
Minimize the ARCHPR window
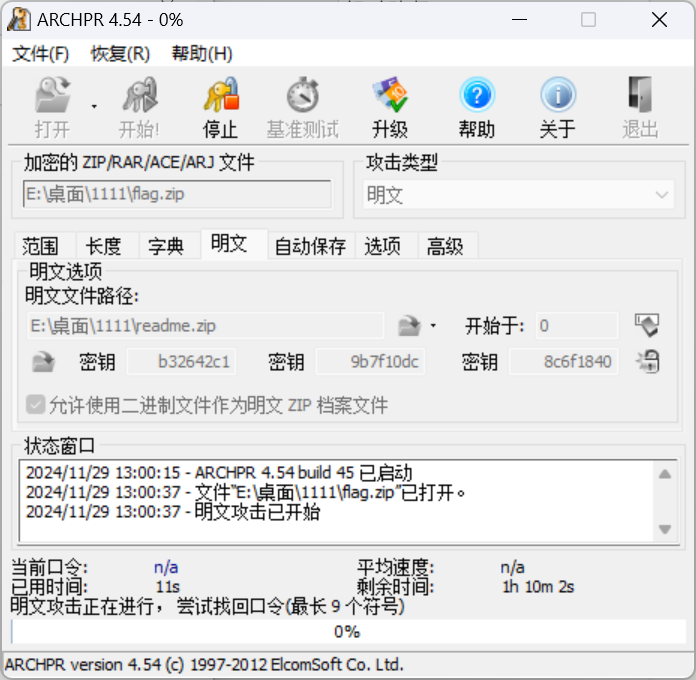(x=519, y=20)
